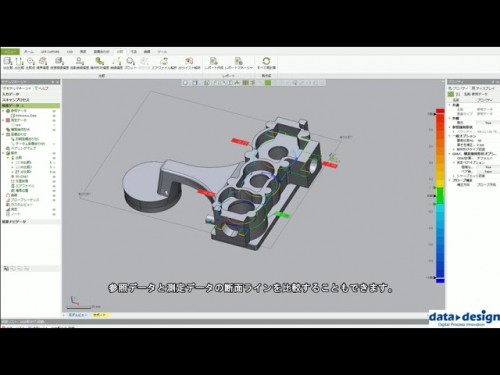Open the スキャンプロセス section header
The width and height of the screenshot is (500, 375).
point(30,100)
